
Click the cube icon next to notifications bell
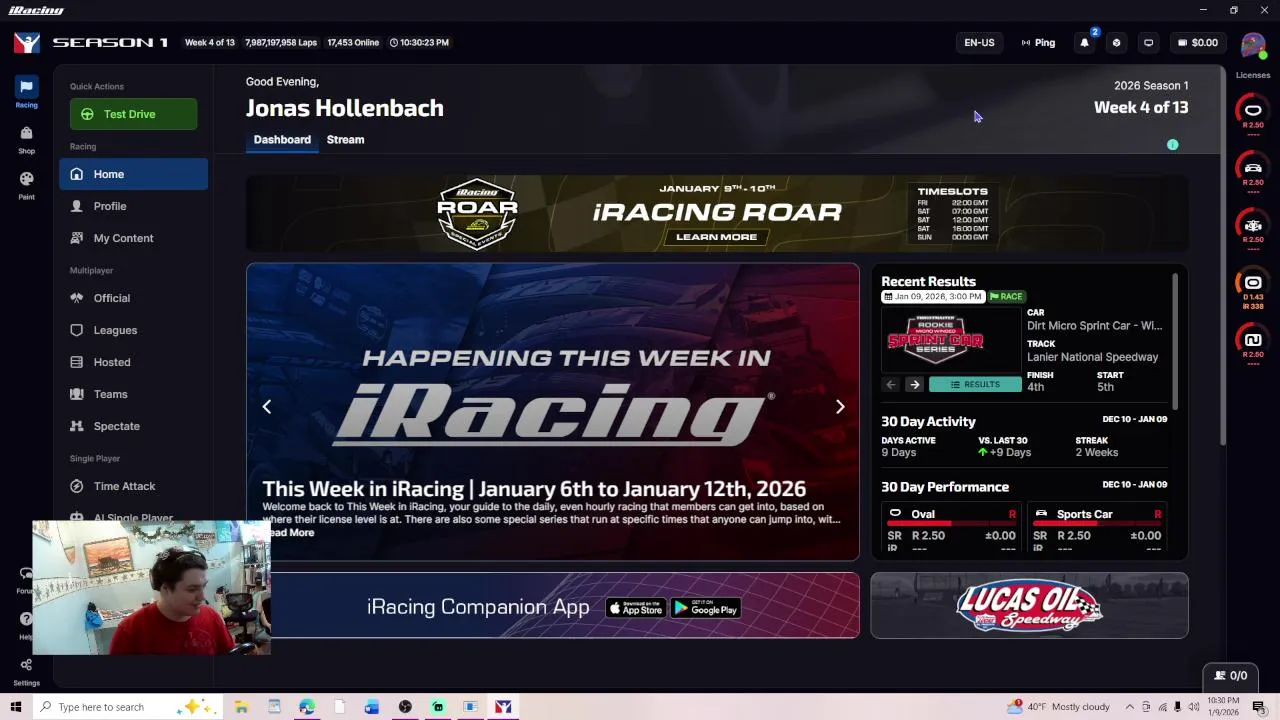point(1116,42)
